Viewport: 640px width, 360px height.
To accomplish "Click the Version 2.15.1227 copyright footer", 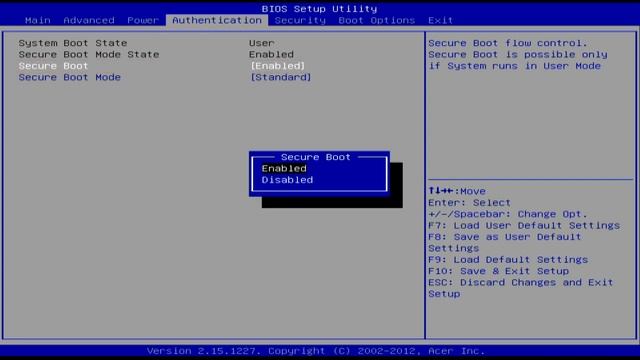I will (x=316, y=351).
